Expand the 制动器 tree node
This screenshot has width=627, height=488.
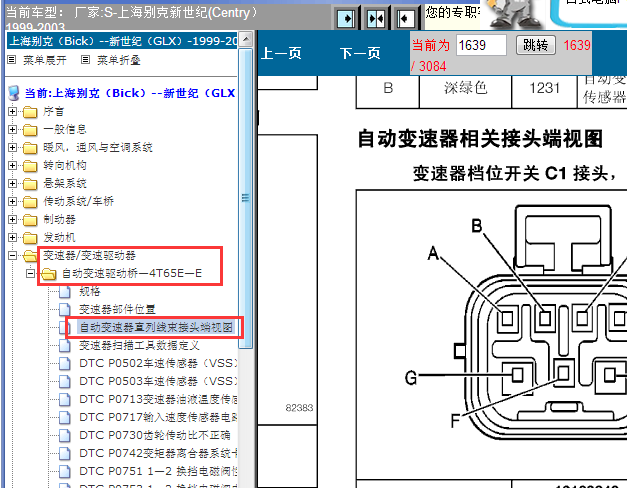(x=12, y=220)
